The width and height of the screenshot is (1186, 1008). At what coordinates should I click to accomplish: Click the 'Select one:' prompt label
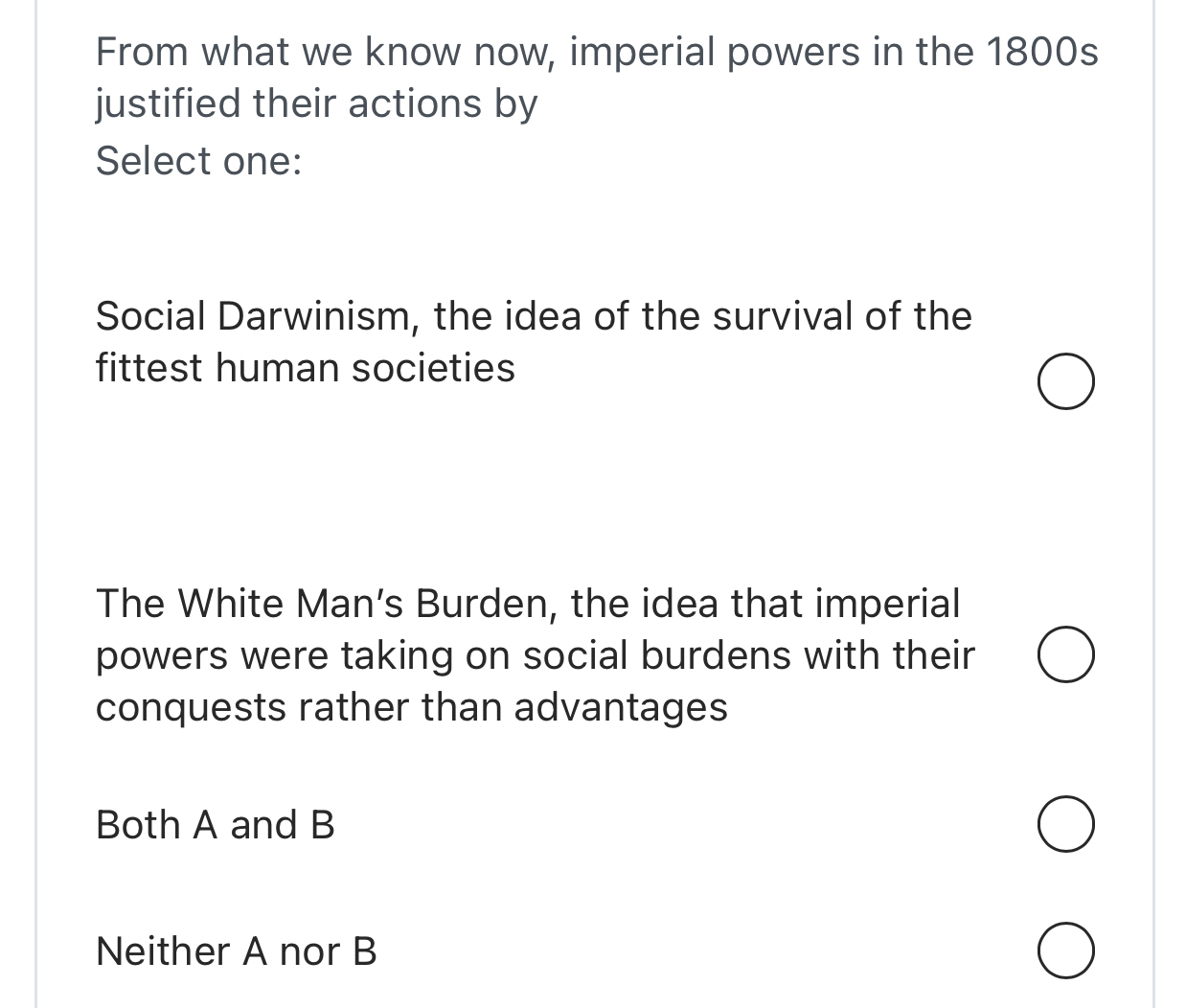pos(199,160)
